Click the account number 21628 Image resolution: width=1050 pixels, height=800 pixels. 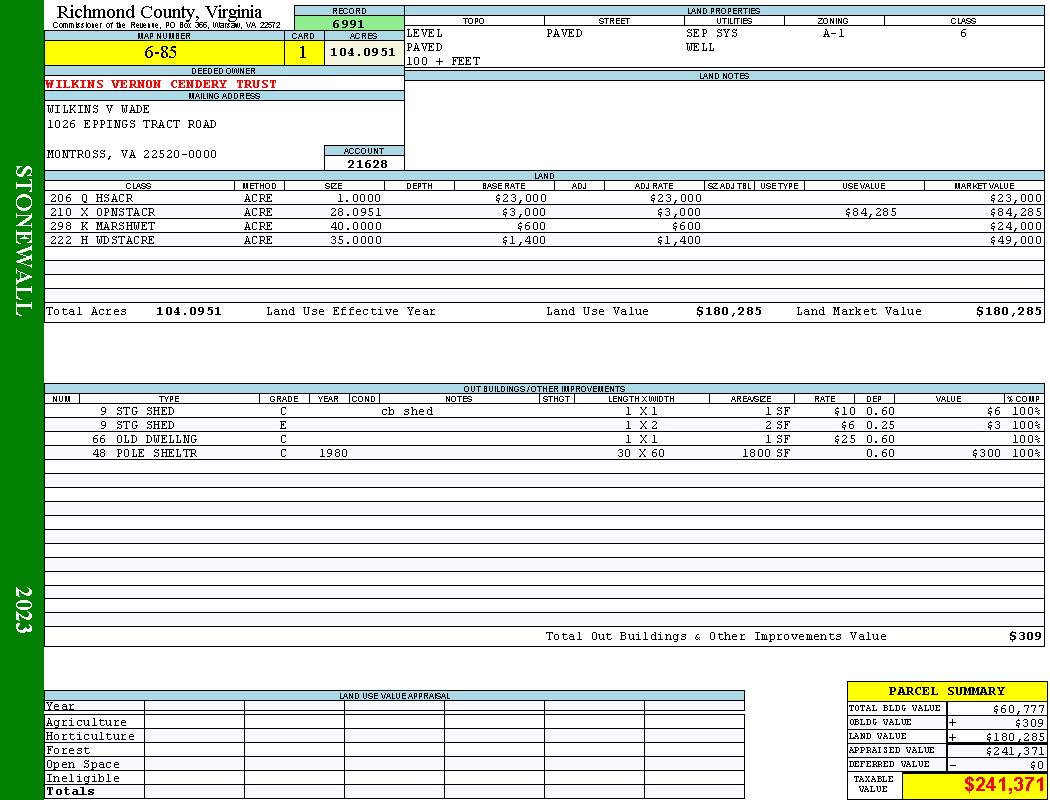[x=366, y=163]
